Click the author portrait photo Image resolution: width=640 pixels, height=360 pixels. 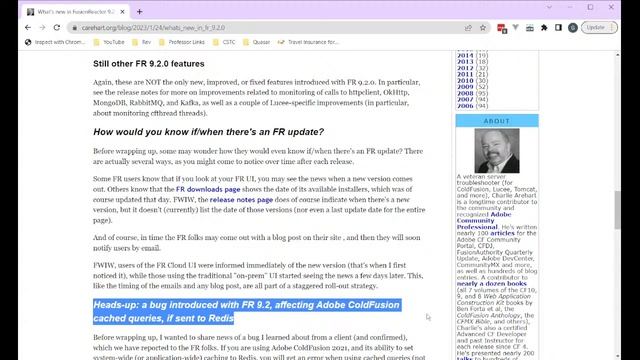coord(497,151)
